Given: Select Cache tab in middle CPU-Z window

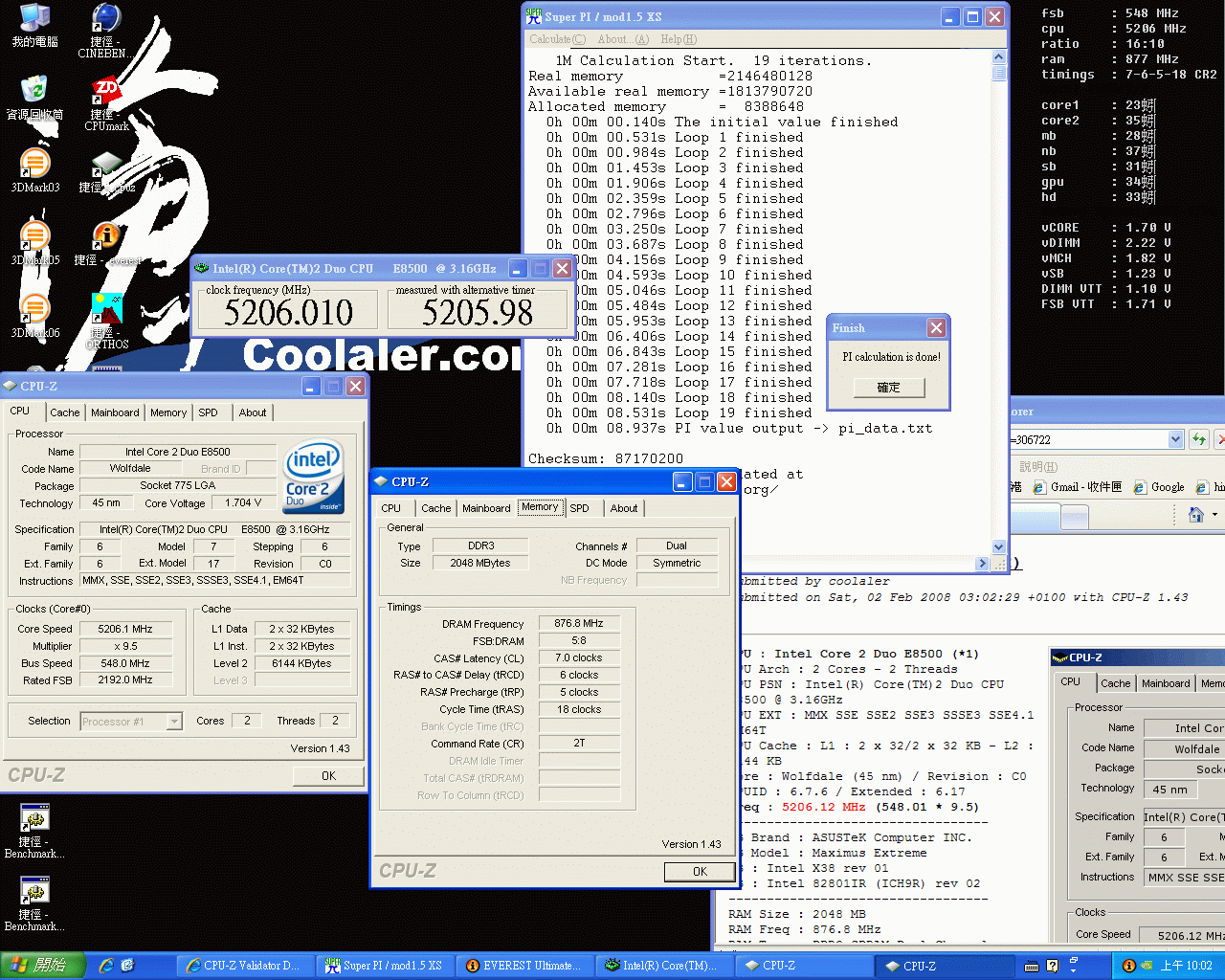Looking at the screenshot, I should (436, 508).
